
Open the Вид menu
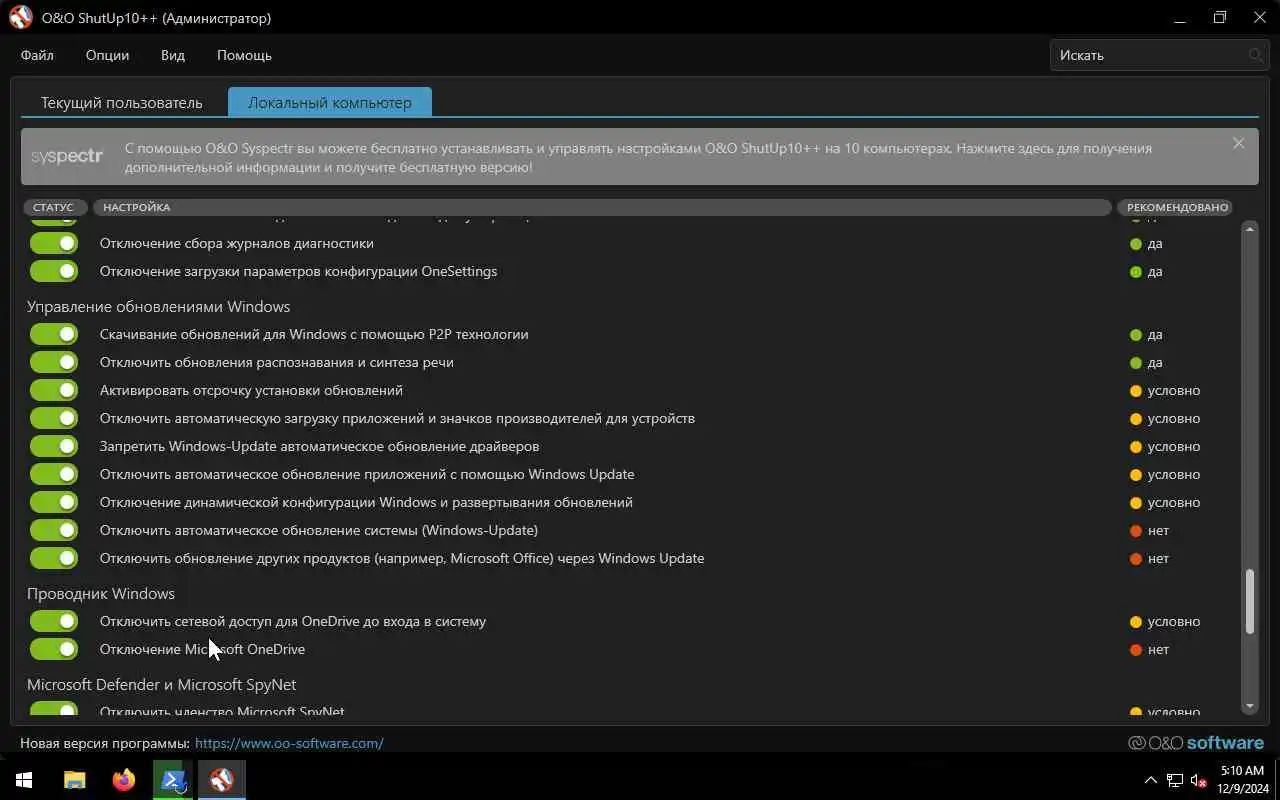click(173, 55)
